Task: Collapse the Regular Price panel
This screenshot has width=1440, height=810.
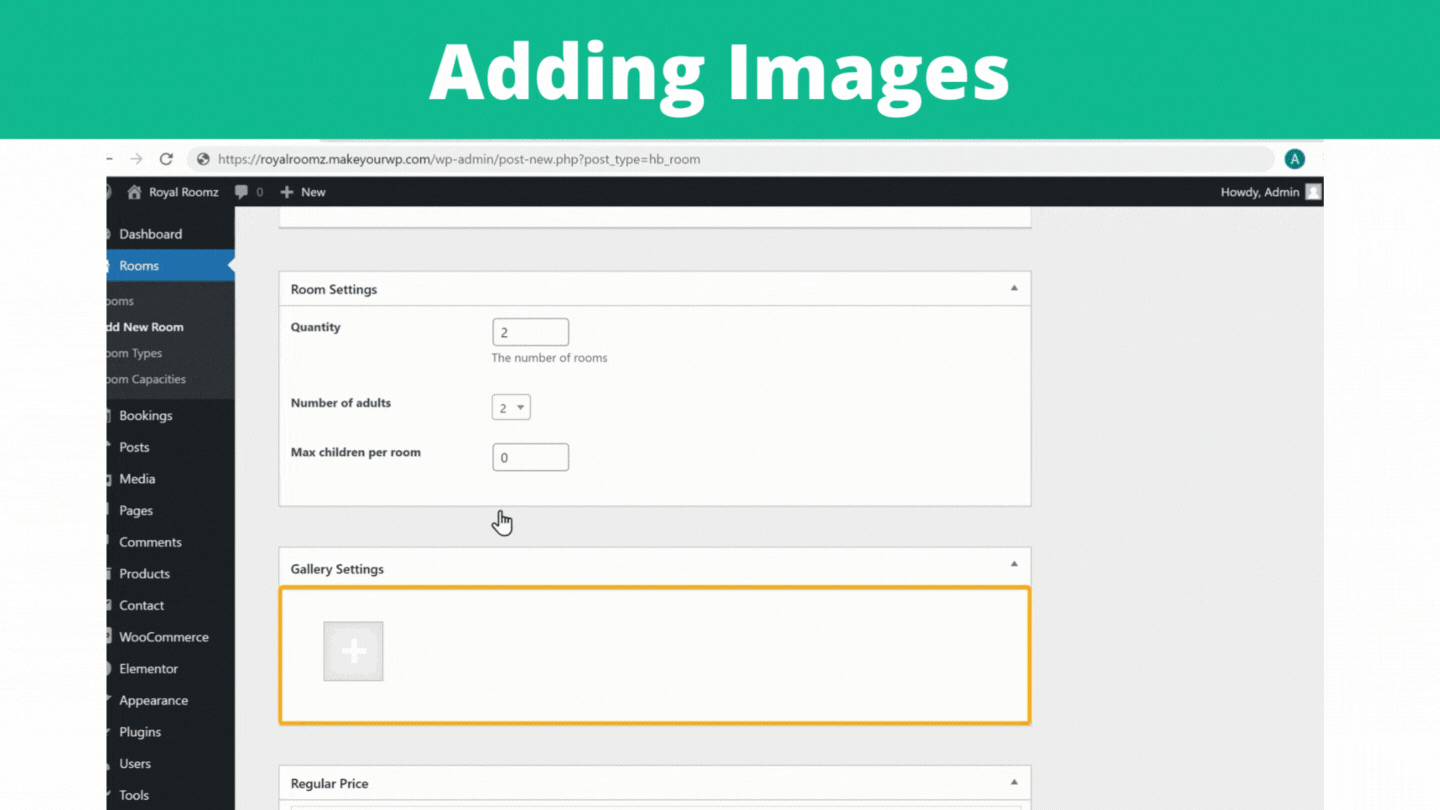Action: [1013, 782]
